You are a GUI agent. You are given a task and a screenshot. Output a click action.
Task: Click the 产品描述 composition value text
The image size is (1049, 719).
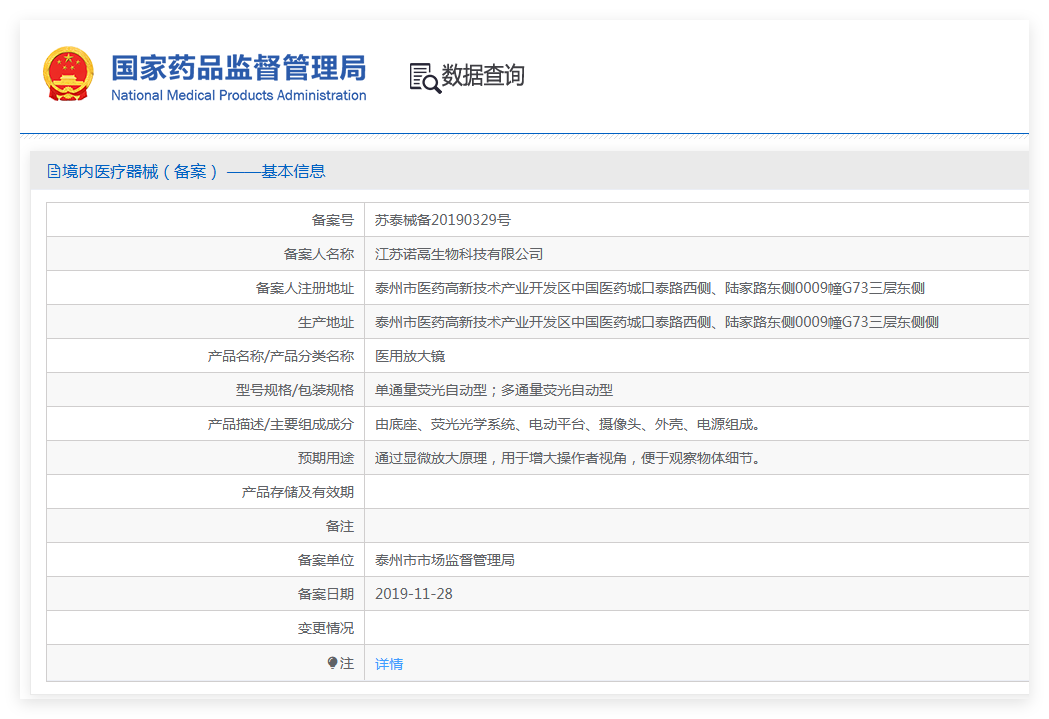(x=567, y=424)
